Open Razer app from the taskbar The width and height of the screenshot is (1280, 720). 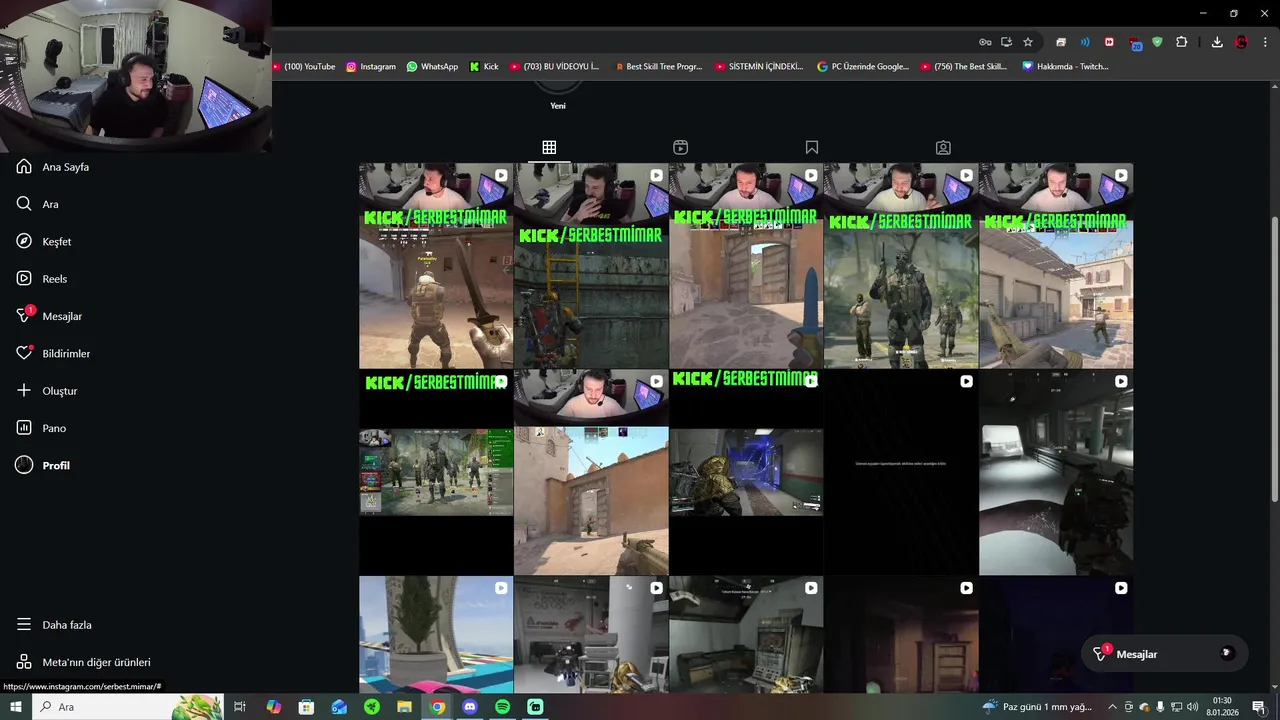[372, 707]
